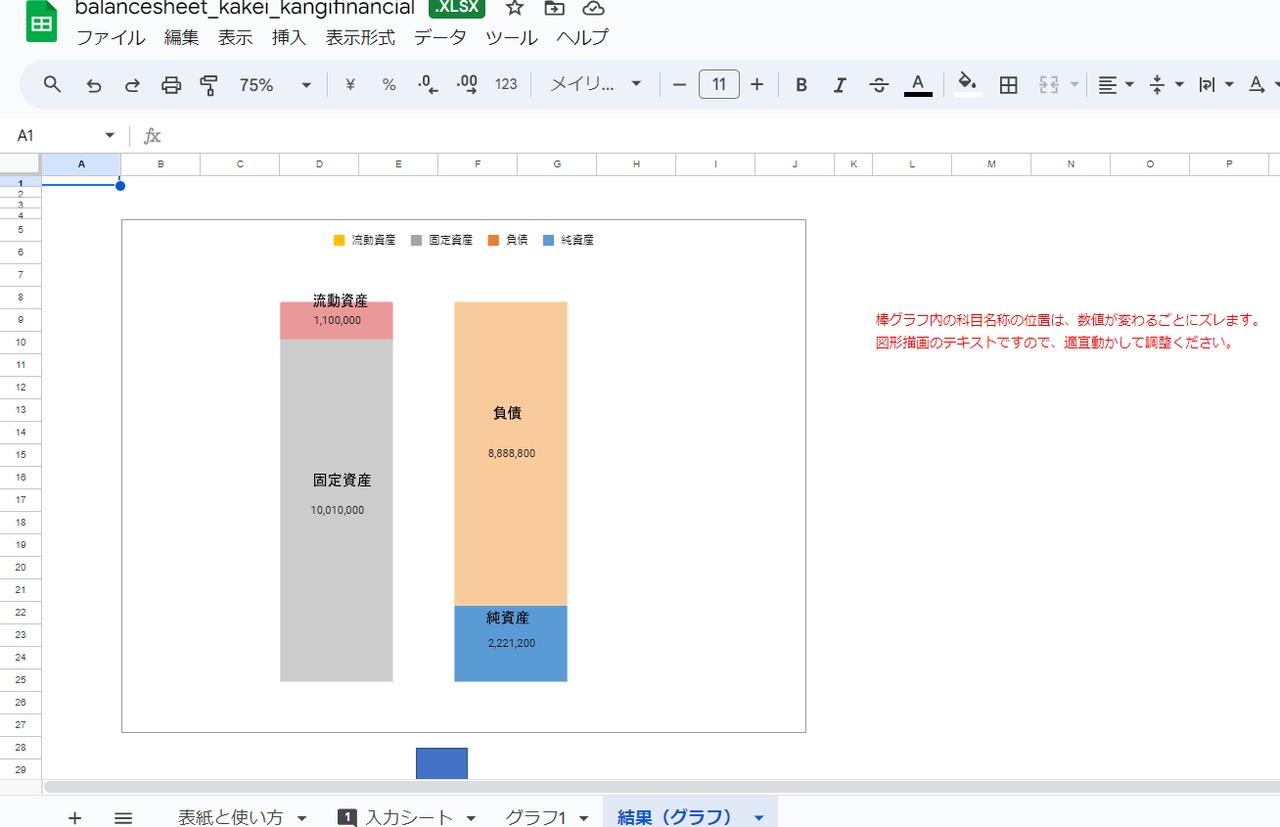
Task: Star the document with star icon
Action: coord(515,9)
